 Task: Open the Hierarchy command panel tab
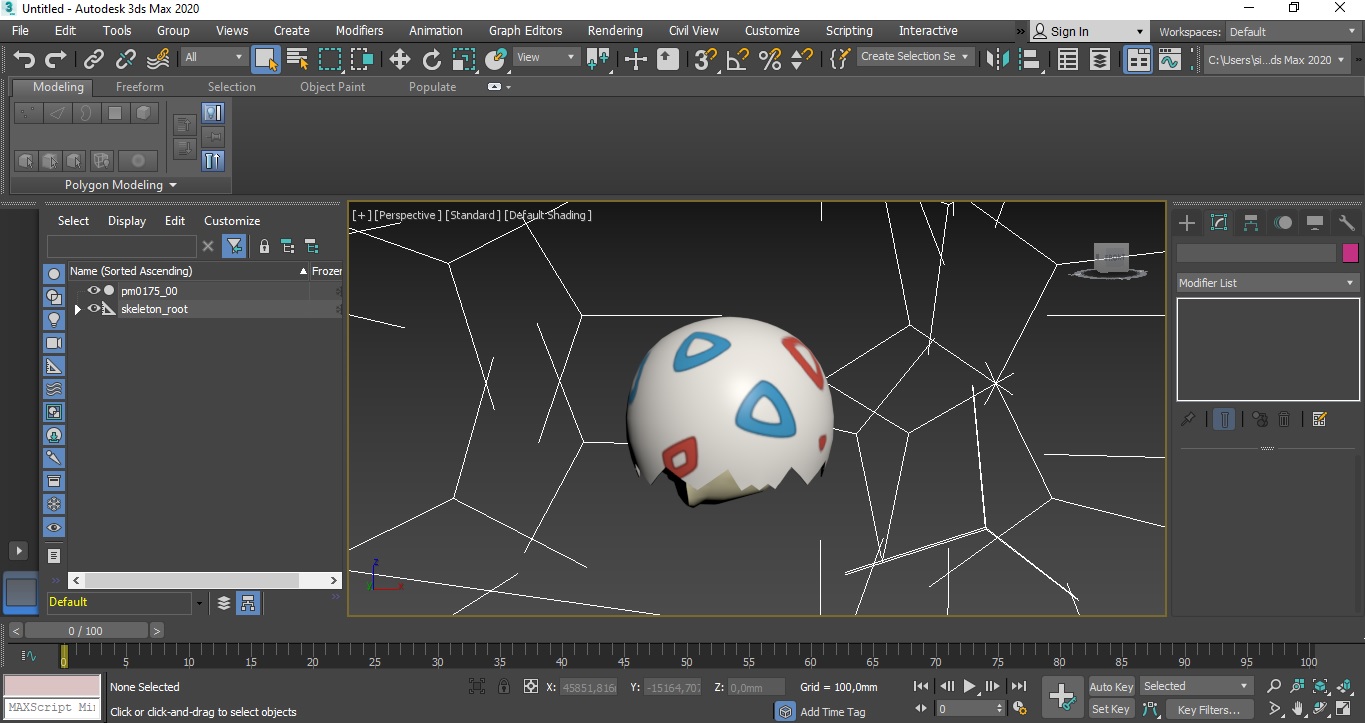click(1251, 223)
